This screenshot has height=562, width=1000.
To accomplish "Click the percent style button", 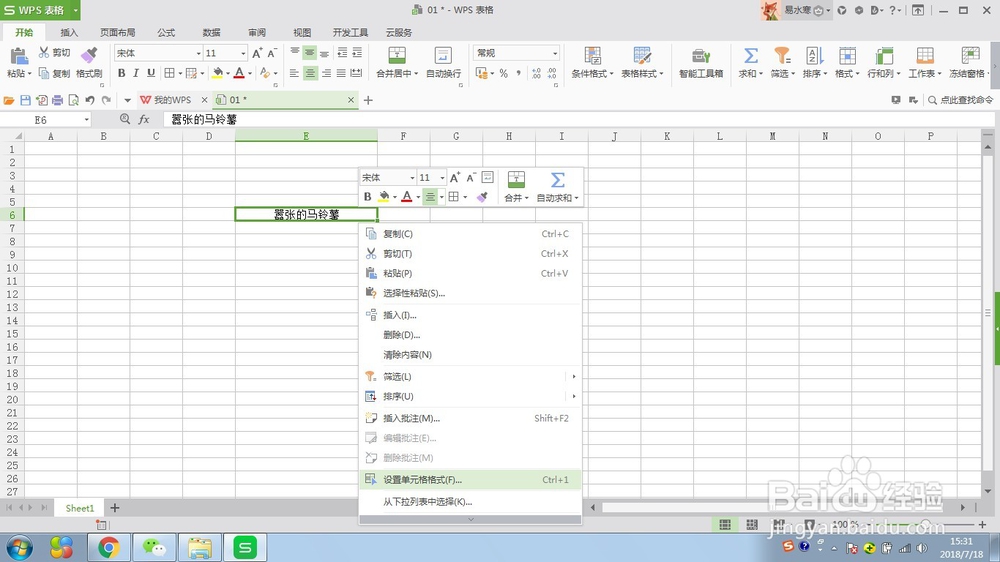I will click(503, 73).
